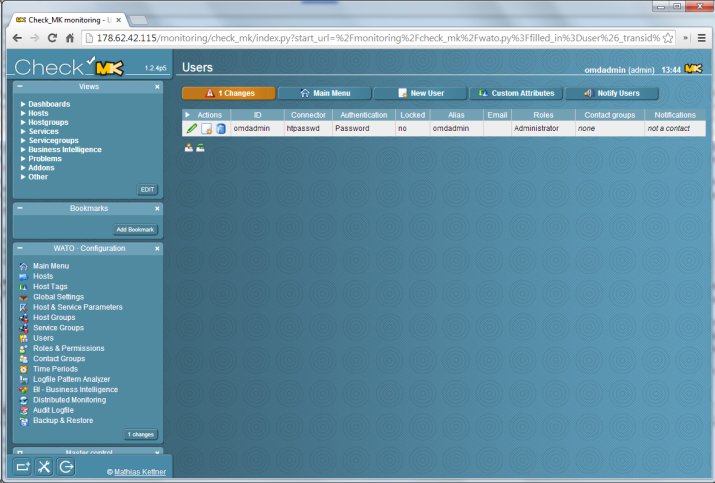Image resolution: width=715 pixels, height=483 pixels.
Task: Bookmark this page with star icon
Action: pos(668,38)
